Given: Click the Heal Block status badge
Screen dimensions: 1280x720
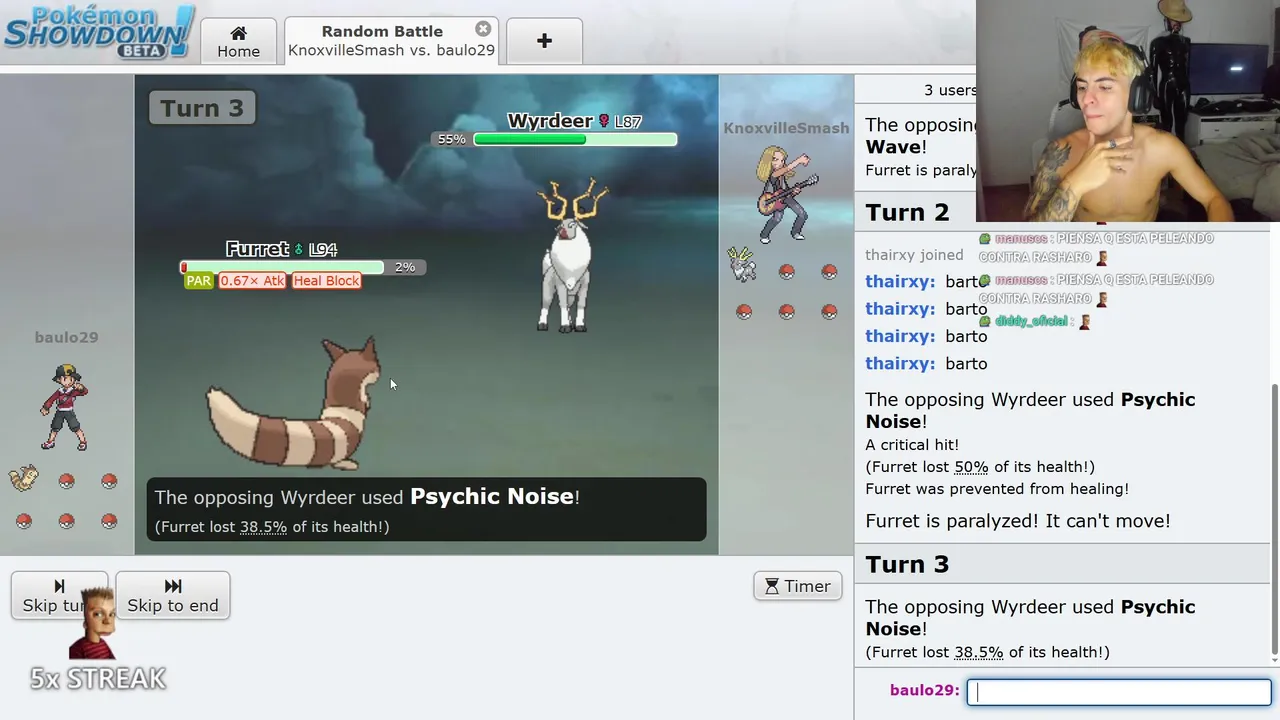Looking at the screenshot, I should click(326, 281).
